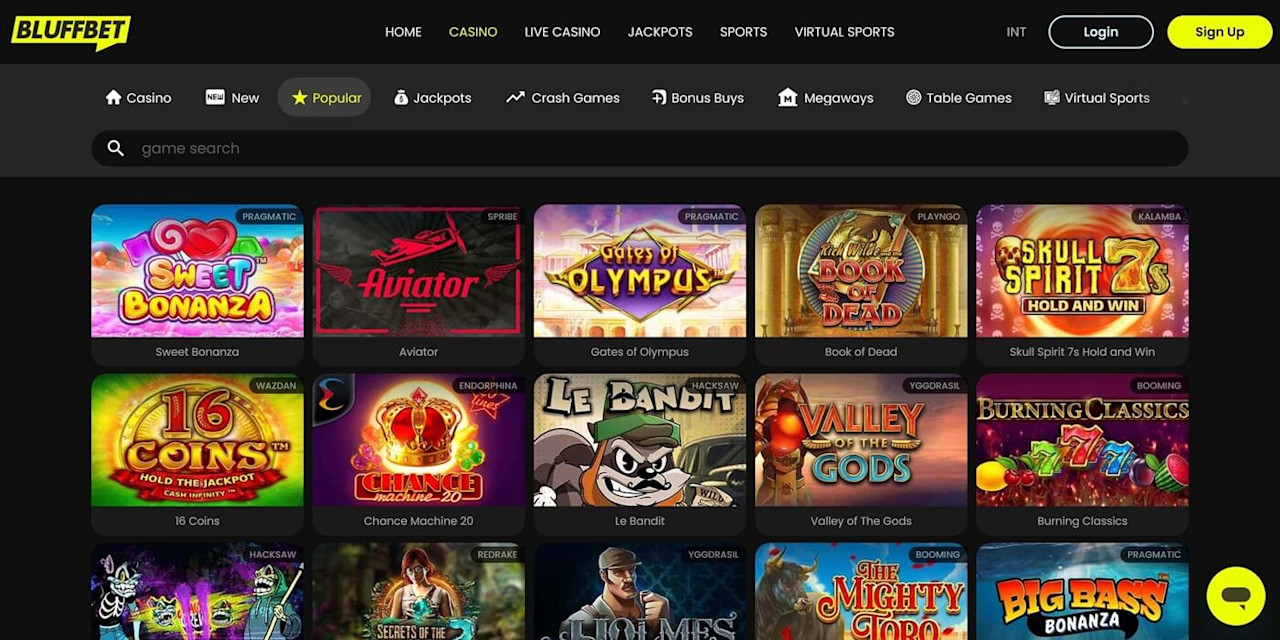1280x640 pixels.
Task: Go to Live Casino in top menu
Action: pyautogui.click(x=562, y=32)
